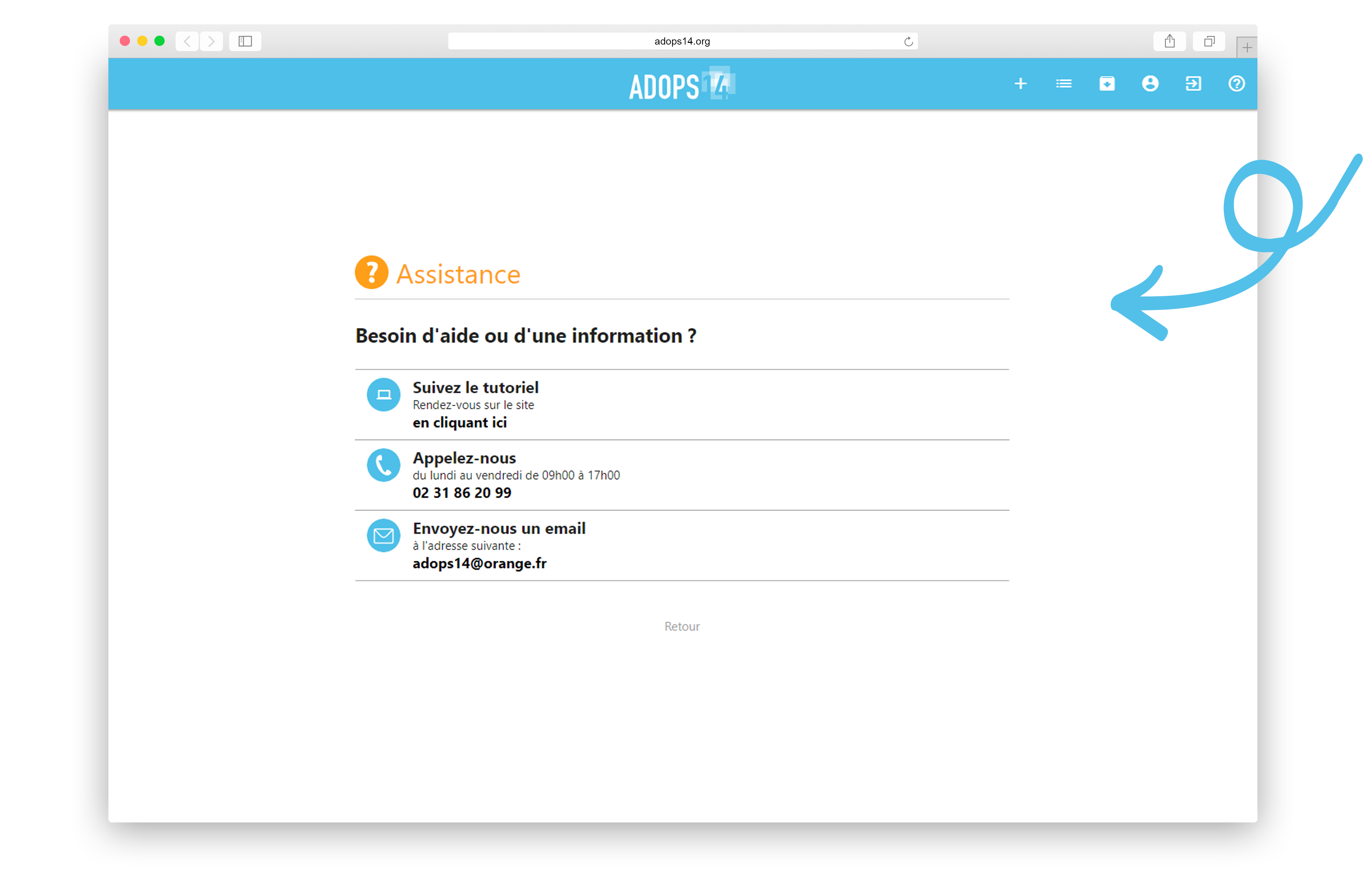Click the 'Appelez-nous' heading
This screenshot has height=879, width=1372.
coord(464,458)
